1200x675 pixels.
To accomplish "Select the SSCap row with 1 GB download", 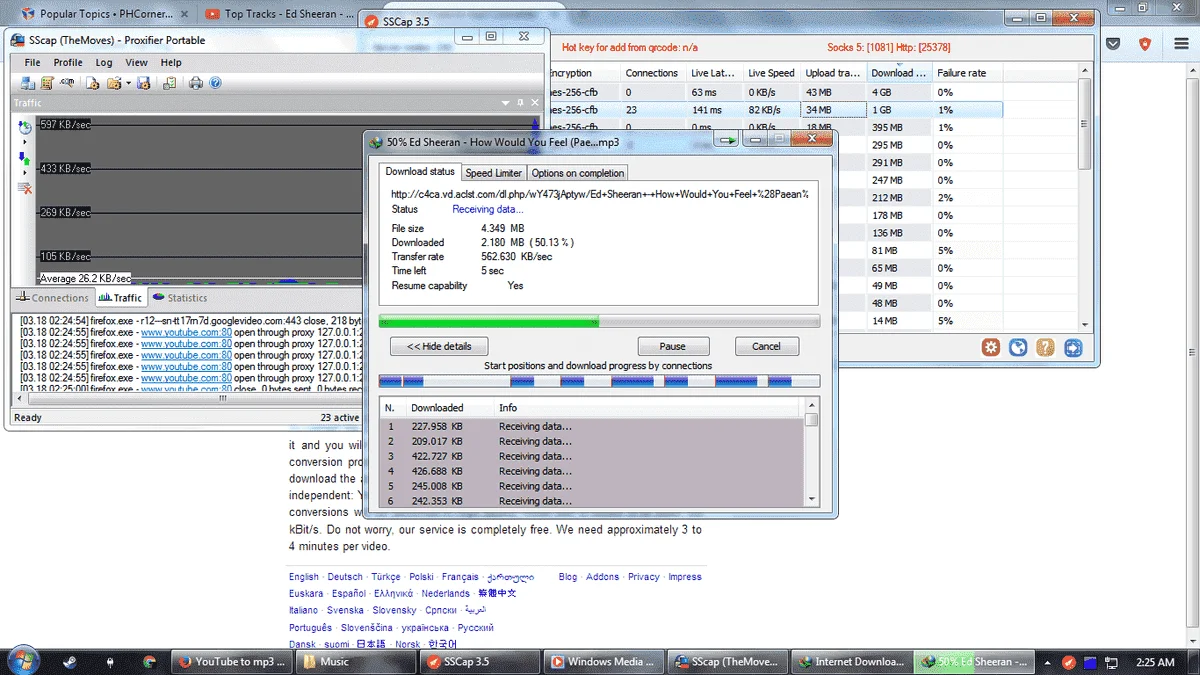I will pos(775,110).
